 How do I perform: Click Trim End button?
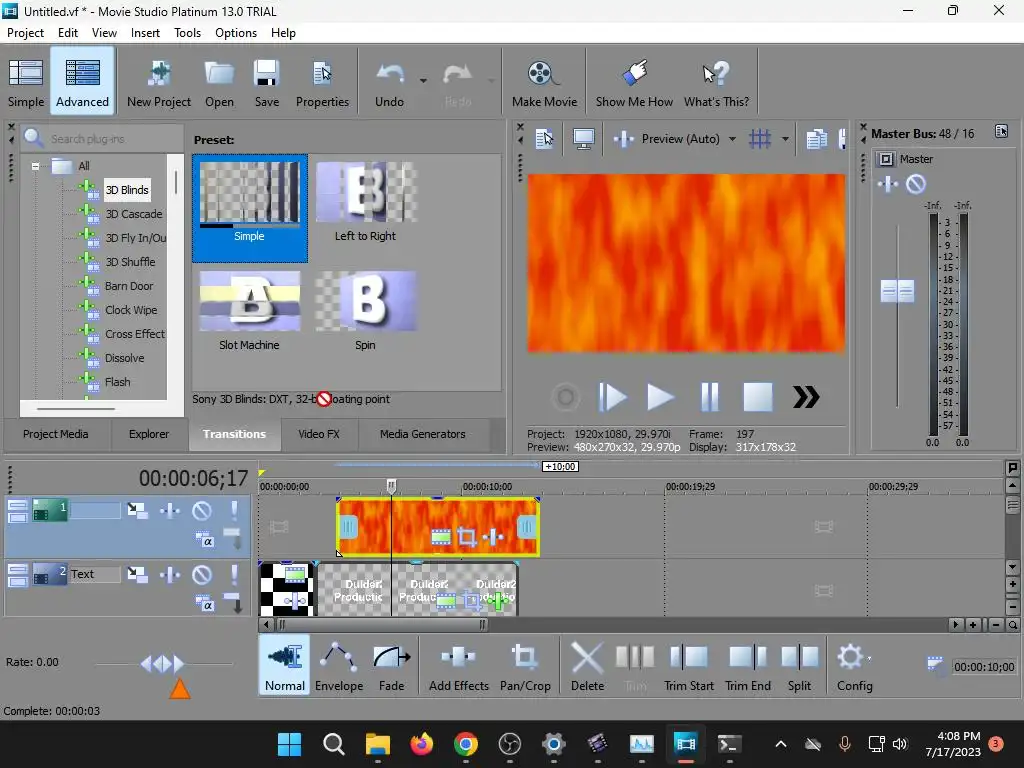pos(748,667)
